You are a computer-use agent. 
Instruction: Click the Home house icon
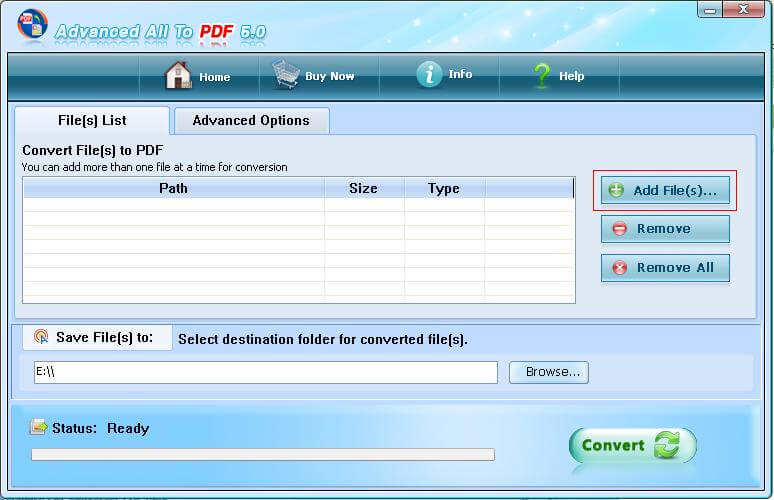178,75
